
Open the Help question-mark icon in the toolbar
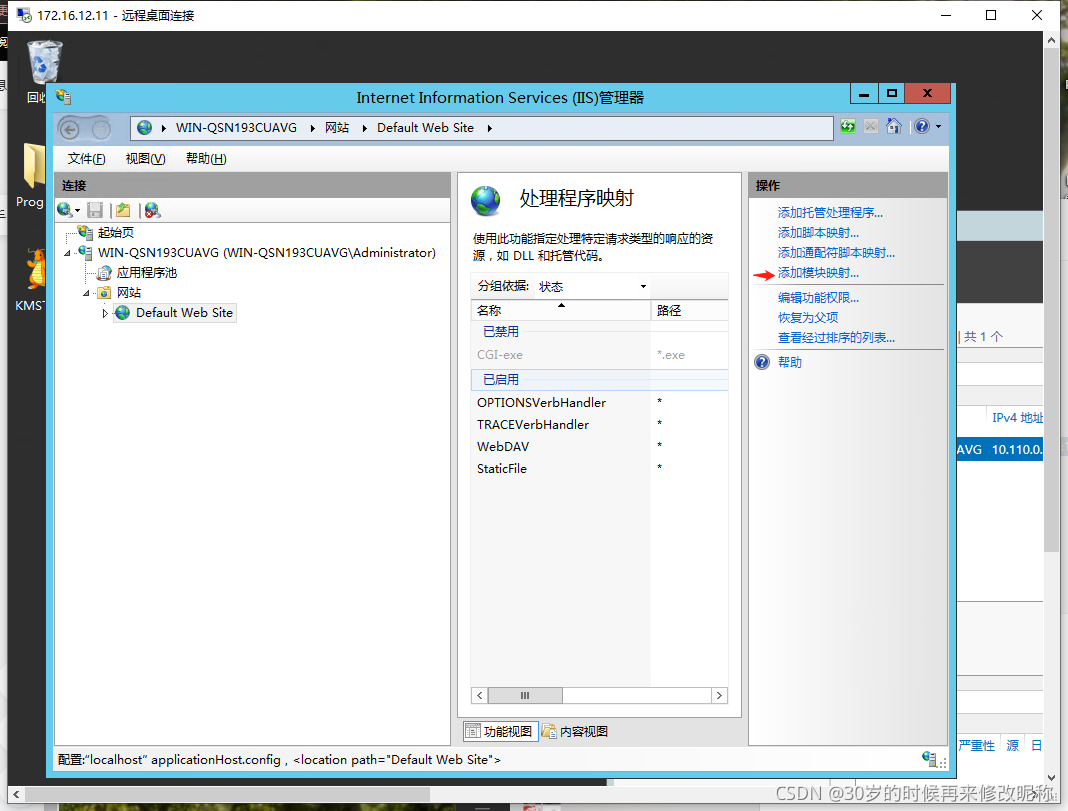922,127
